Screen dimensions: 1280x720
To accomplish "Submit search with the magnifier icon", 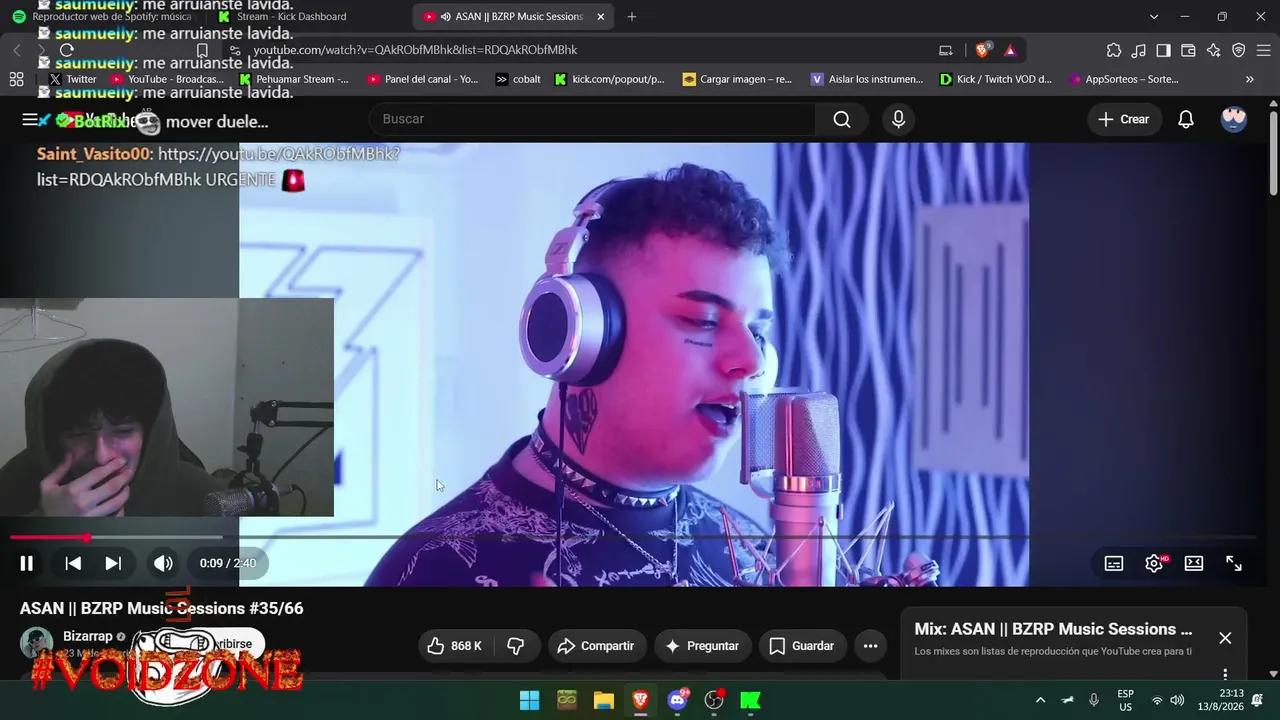I will pyautogui.click(x=842, y=119).
